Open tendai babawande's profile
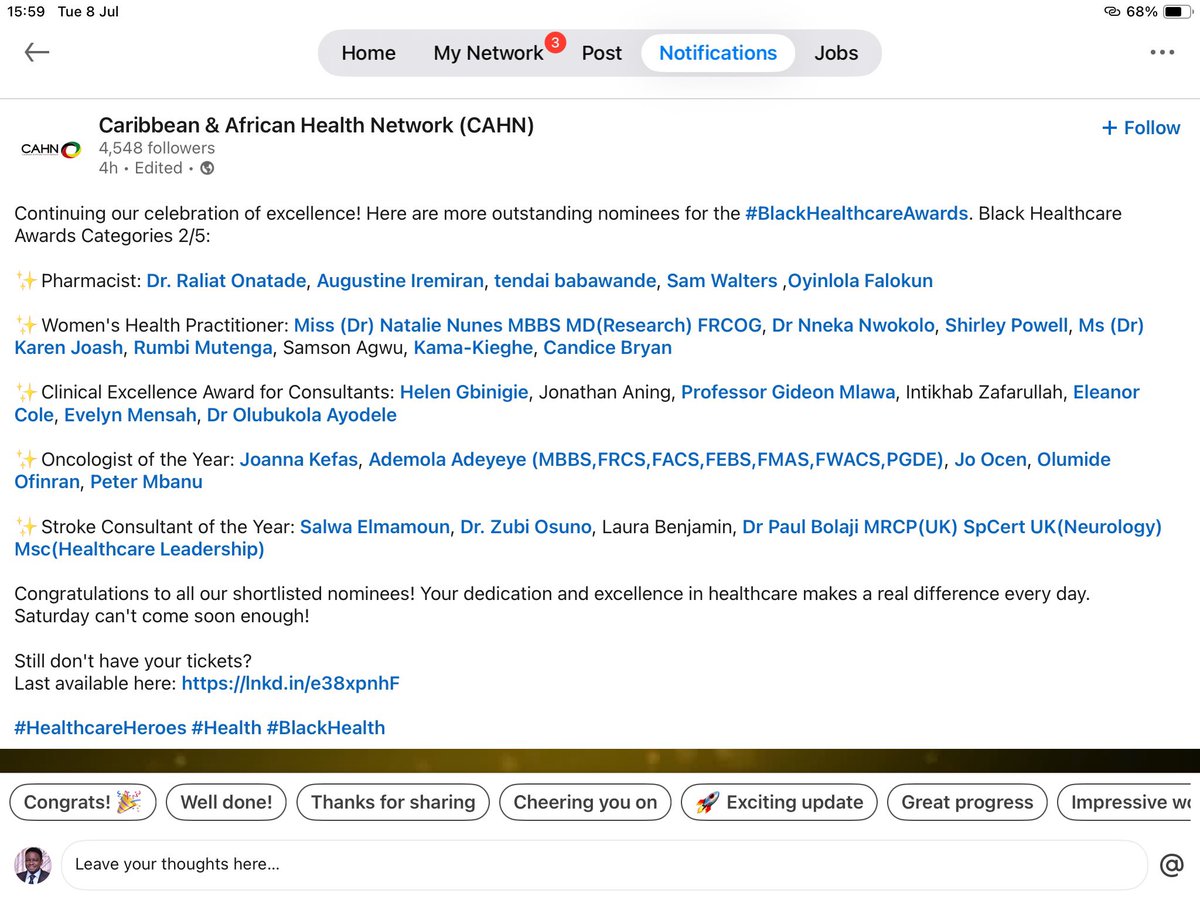Viewport: 1200px width, 900px height. (x=575, y=281)
